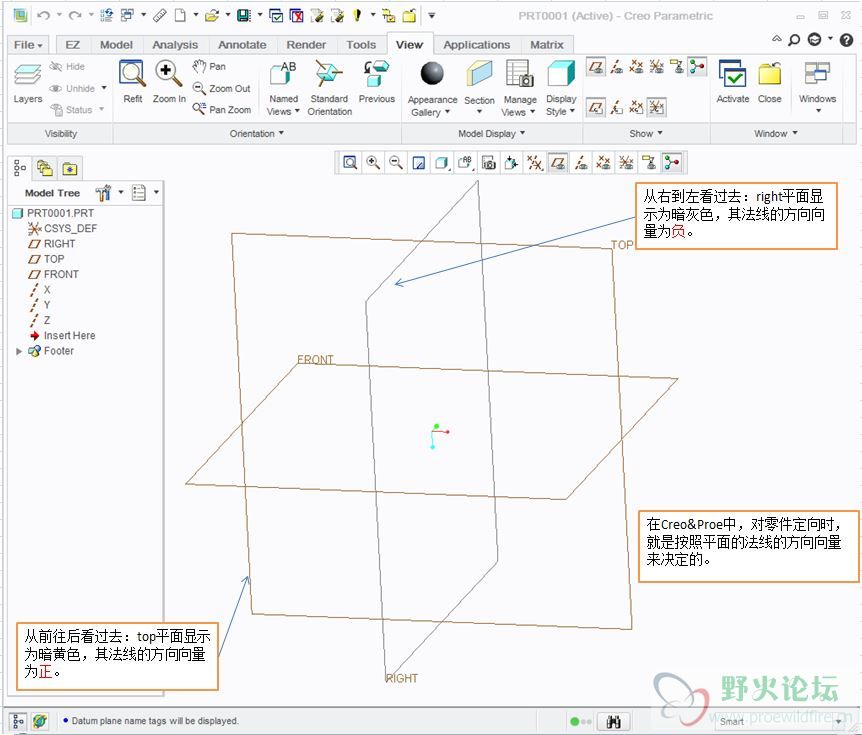
Task: Open the File menu dropdown
Action: (x=28, y=45)
